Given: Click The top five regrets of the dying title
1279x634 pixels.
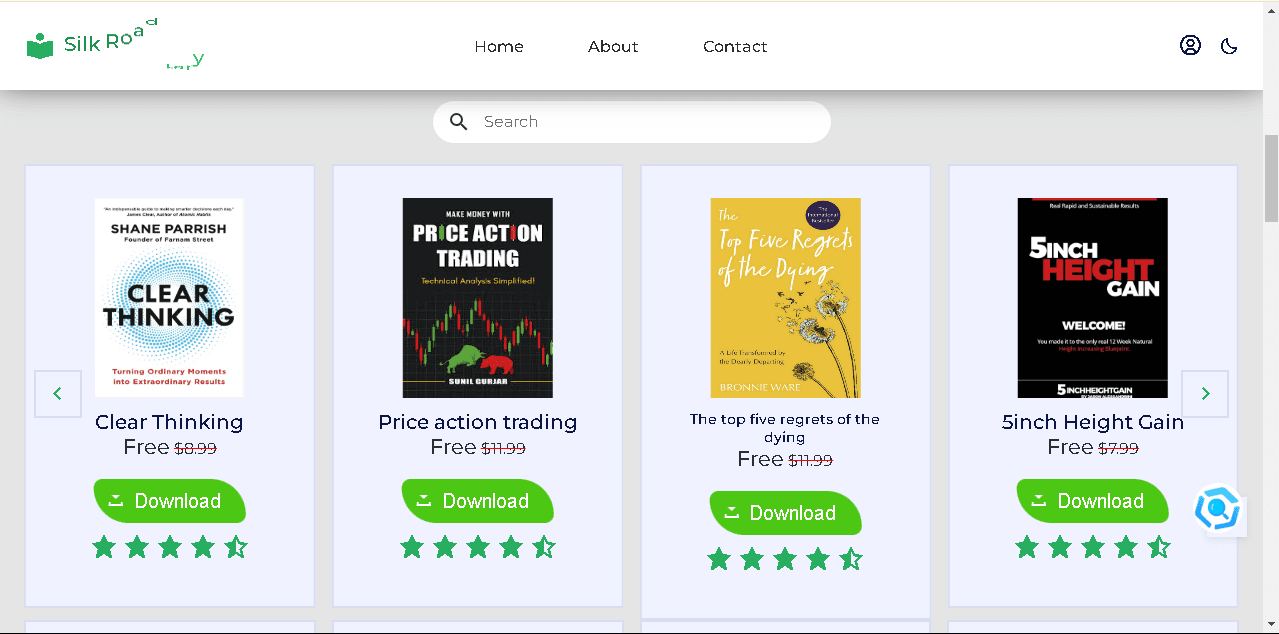Looking at the screenshot, I should (785, 428).
